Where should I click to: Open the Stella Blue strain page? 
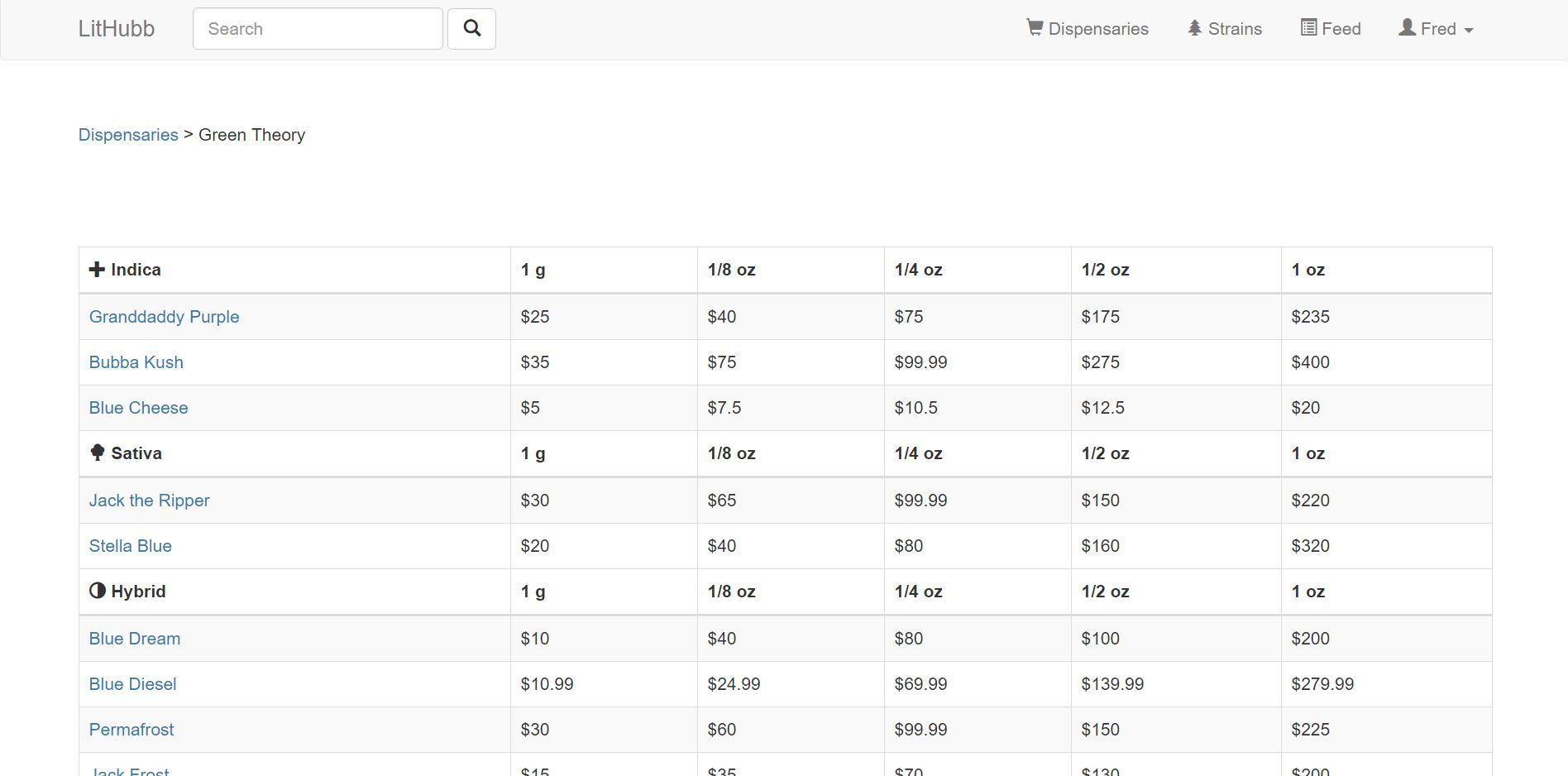pos(131,546)
